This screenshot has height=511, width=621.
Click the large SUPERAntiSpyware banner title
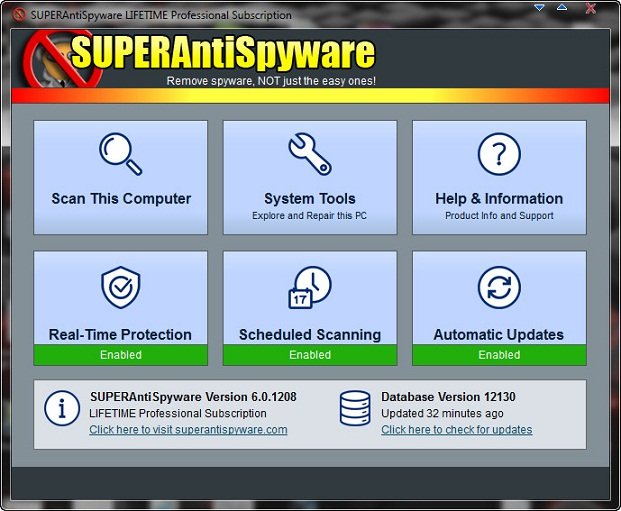pyautogui.click(x=223, y=53)
